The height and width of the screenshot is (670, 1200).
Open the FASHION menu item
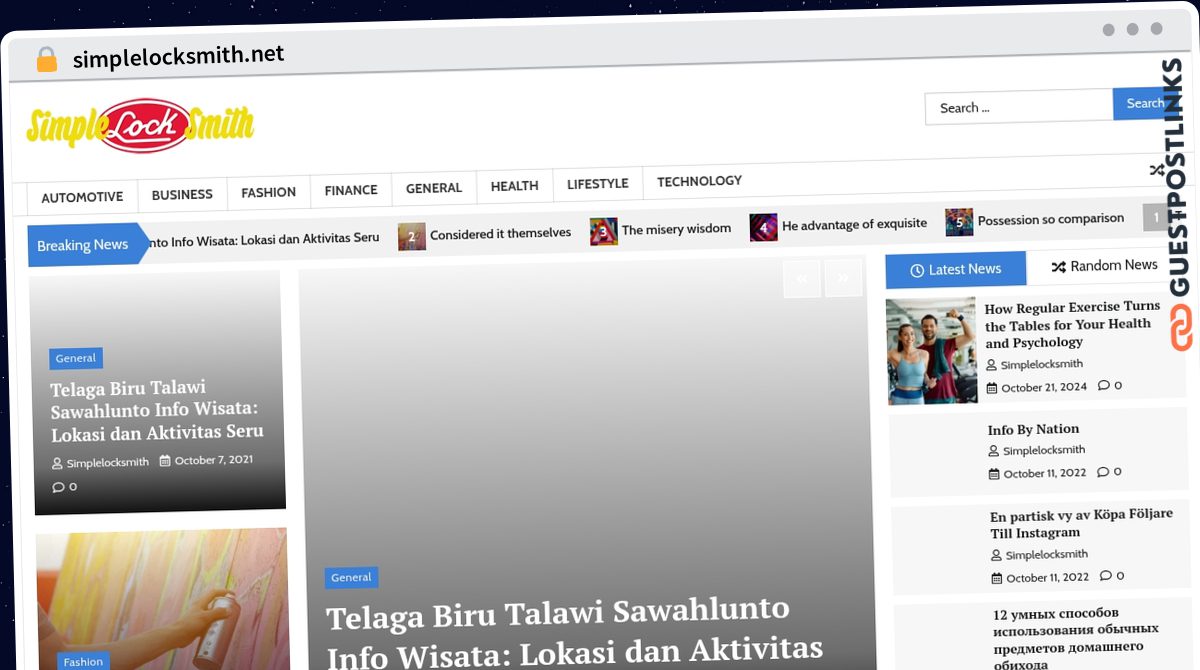pyautogui.click(x=268, y=192)
